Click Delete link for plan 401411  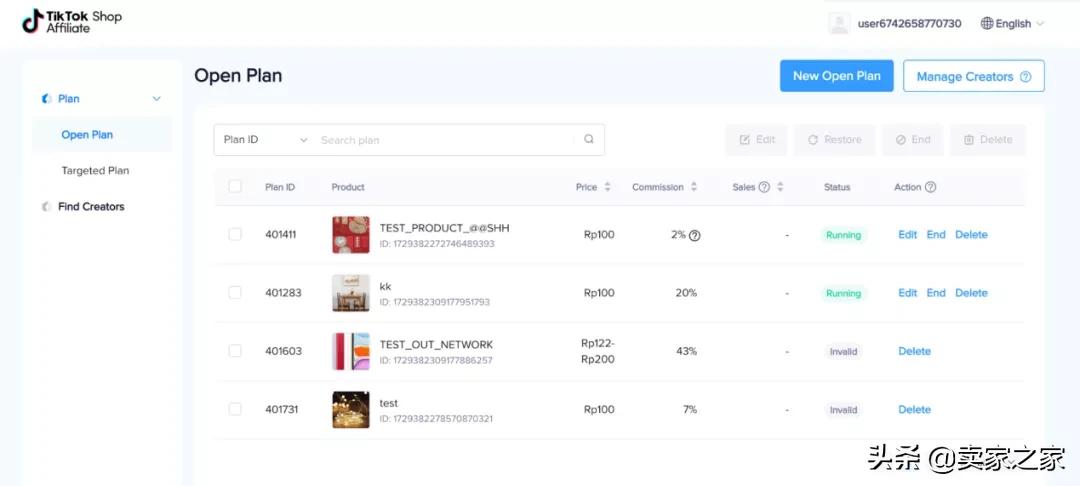971,235
